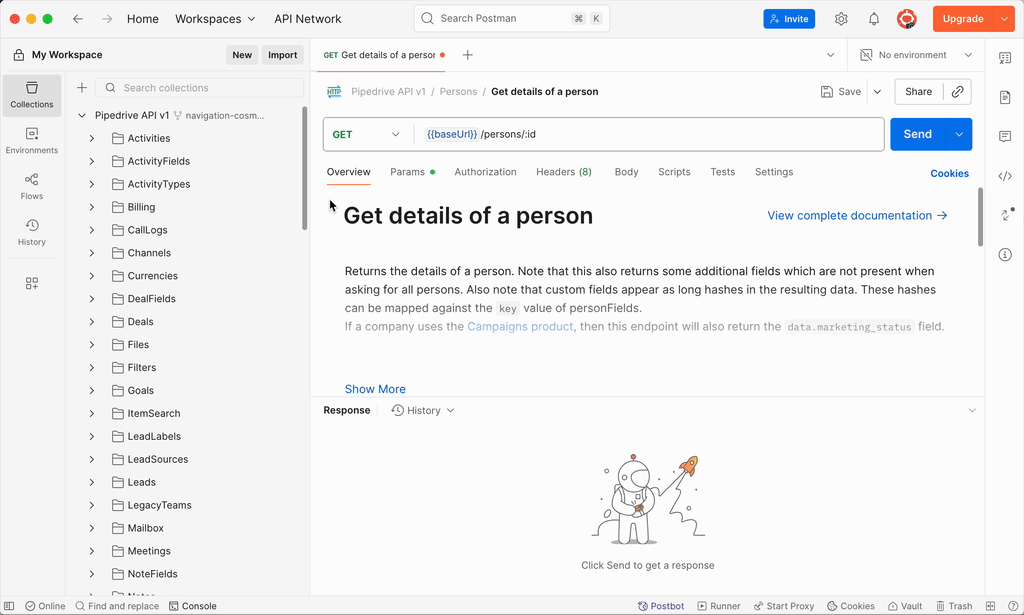This screenshot has height=615, width=1024.
Task: Click the Show More link
Action: (375, 389)
